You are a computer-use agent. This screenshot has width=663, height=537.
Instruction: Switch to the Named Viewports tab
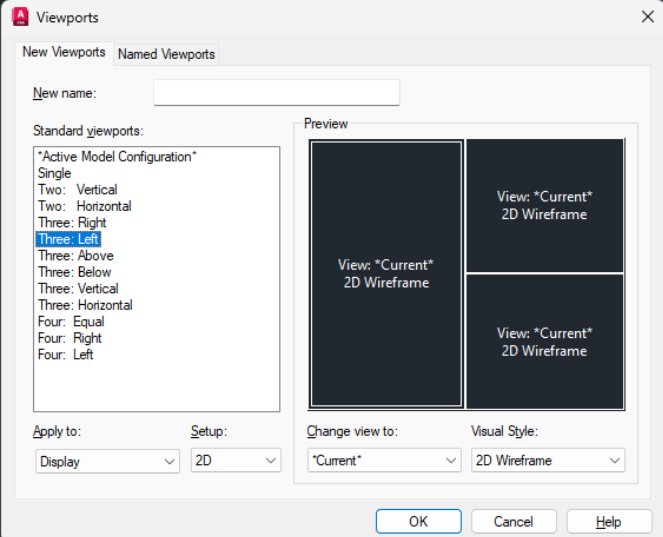pyautogui.click(x=166, y=54)
